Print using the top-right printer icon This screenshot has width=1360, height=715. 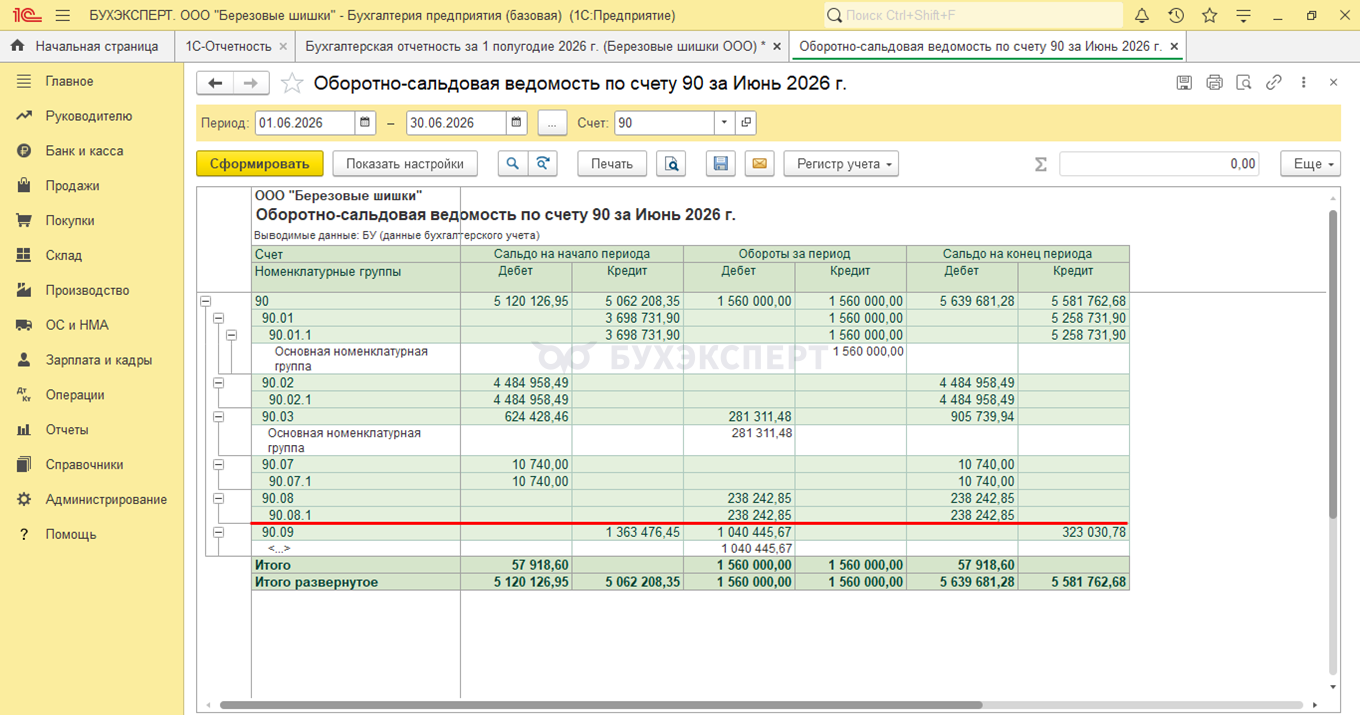pyautogui.click(x=1214, y=83)
